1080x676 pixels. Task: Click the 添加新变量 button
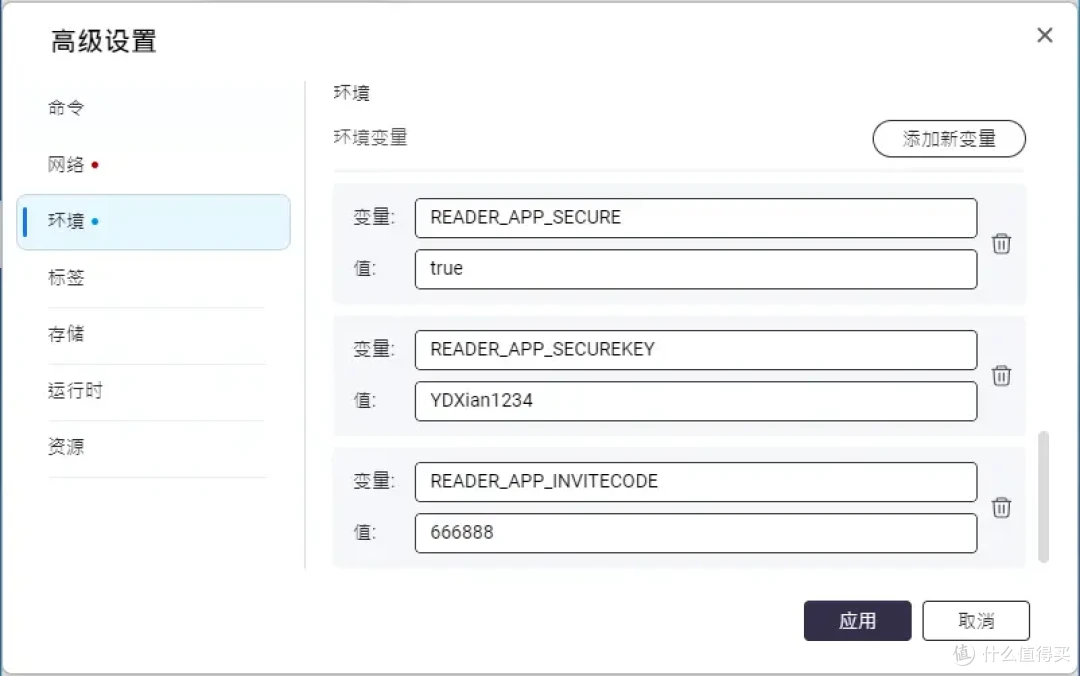[x=948, y=139]
